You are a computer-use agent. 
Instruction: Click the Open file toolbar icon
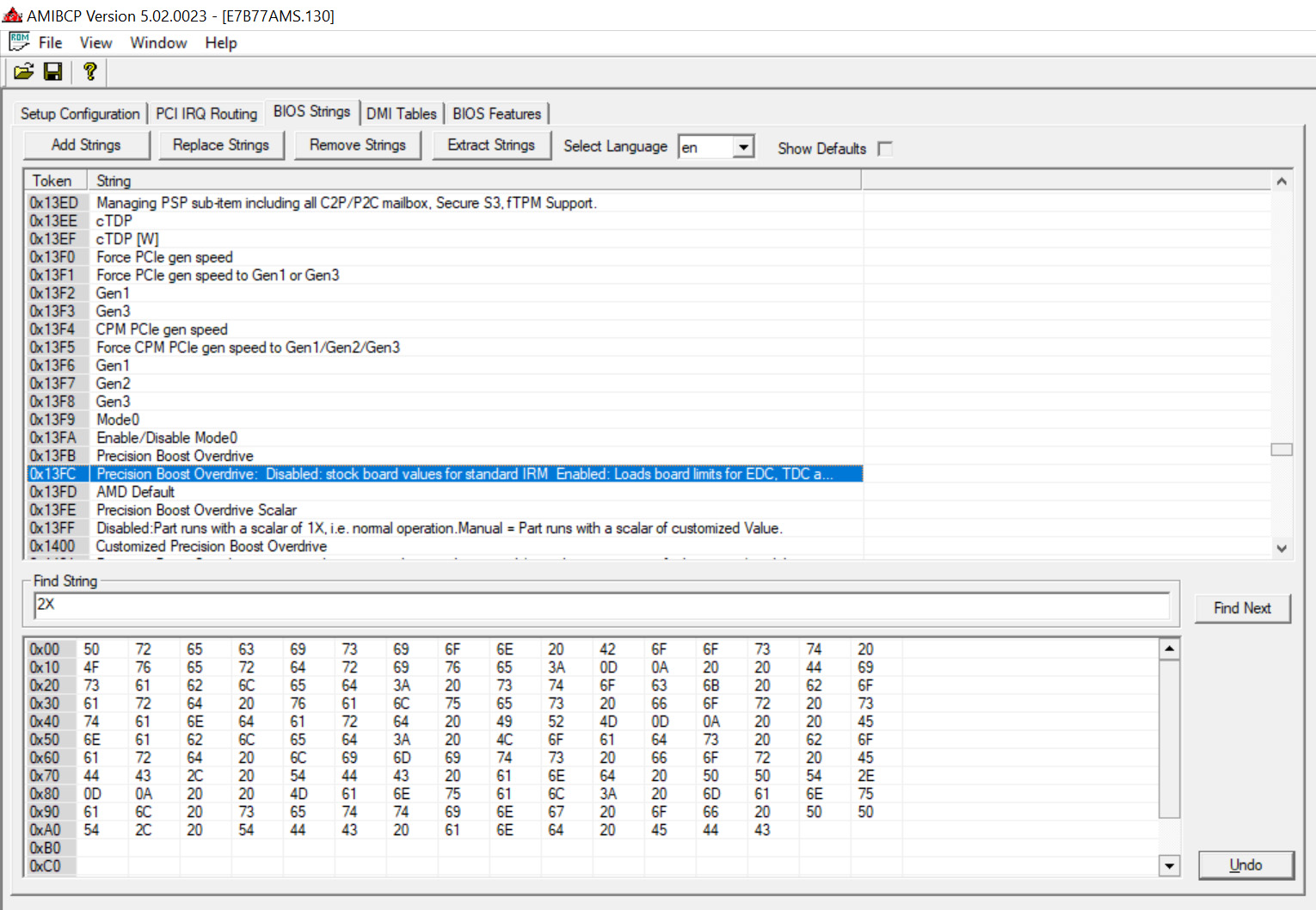tap(24, 72)
